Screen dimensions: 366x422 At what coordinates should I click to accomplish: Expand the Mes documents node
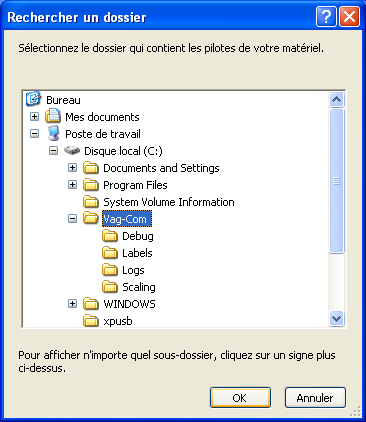click(x=34, y=117)
